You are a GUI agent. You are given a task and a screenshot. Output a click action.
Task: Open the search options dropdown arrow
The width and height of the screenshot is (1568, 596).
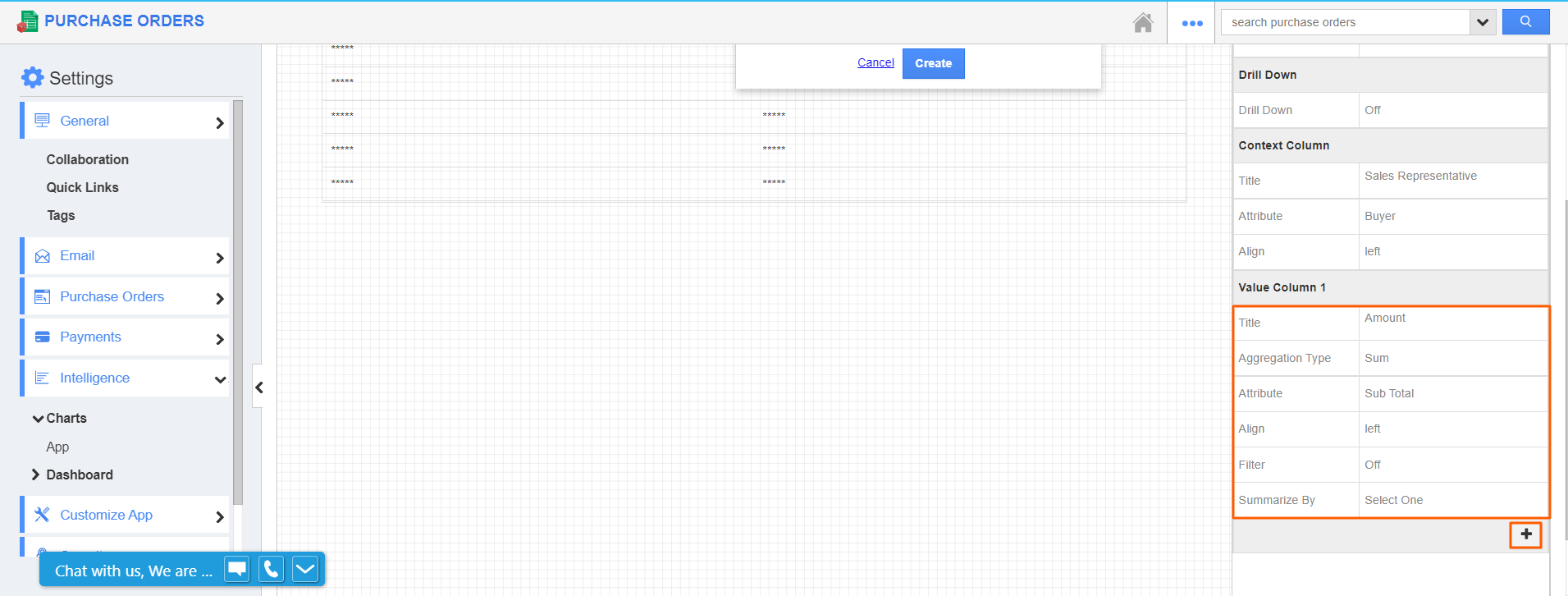[1483, 22]
